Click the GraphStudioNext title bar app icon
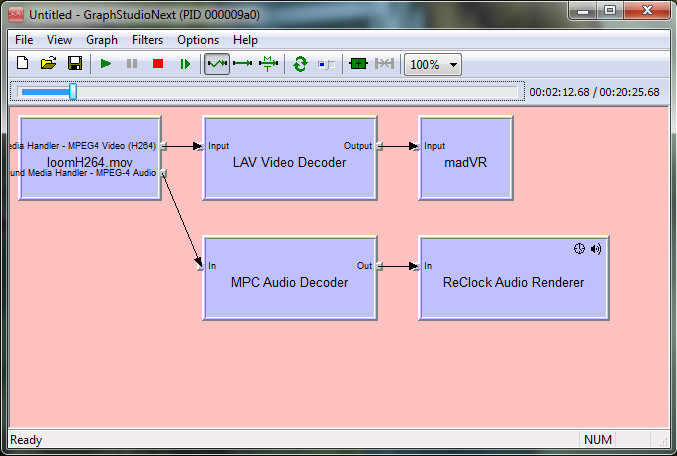 point(16,15)
